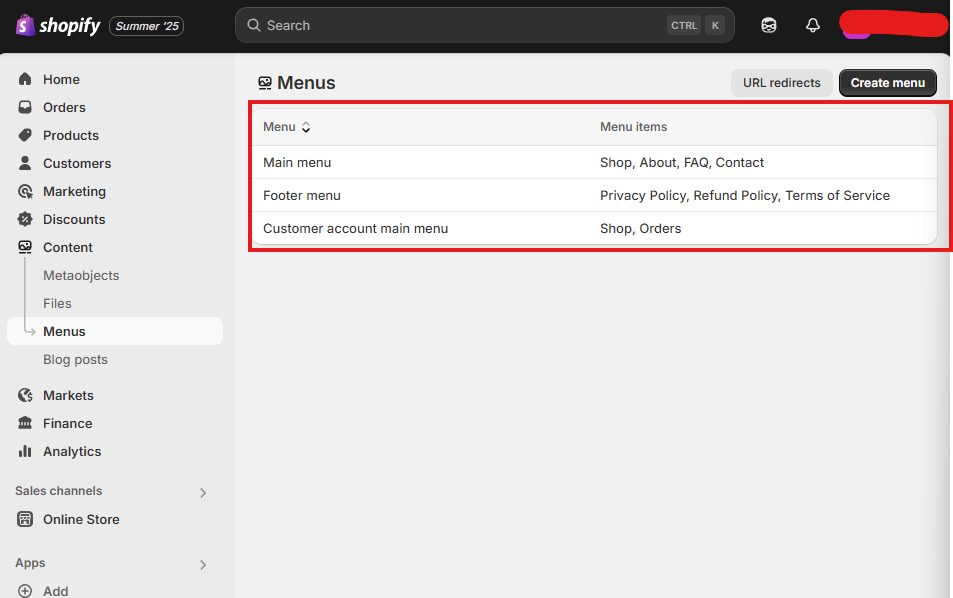The image size is (953, 598).
Task: Open Metaobjects under Content
Action: click(81, 275)
